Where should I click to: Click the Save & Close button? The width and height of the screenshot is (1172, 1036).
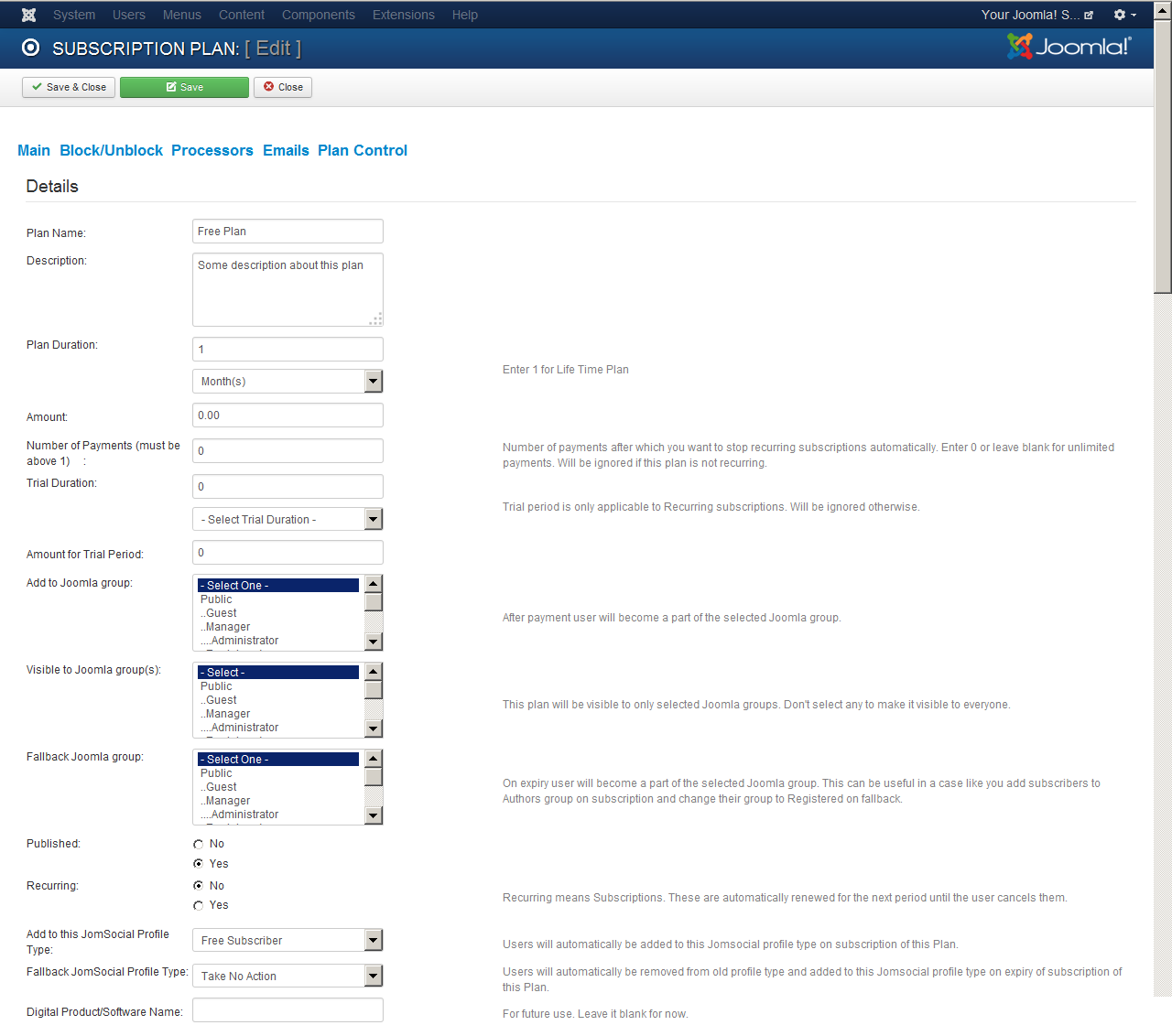tap(69, 87)
